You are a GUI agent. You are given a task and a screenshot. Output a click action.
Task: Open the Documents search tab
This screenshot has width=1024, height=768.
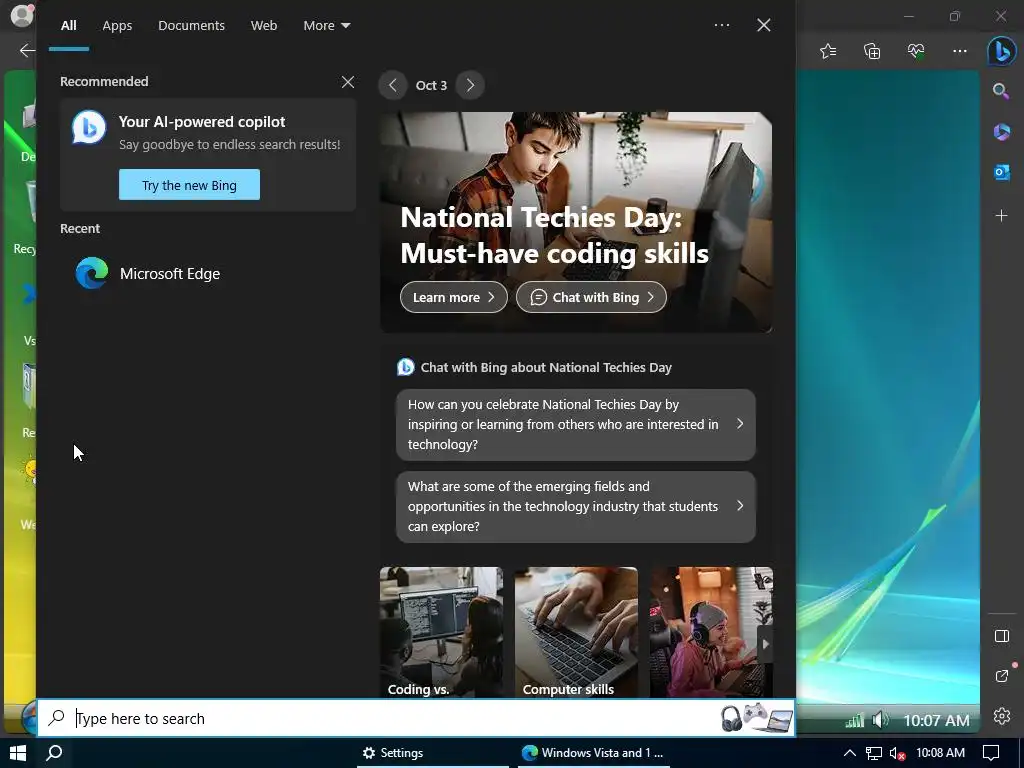pos(191,25)
